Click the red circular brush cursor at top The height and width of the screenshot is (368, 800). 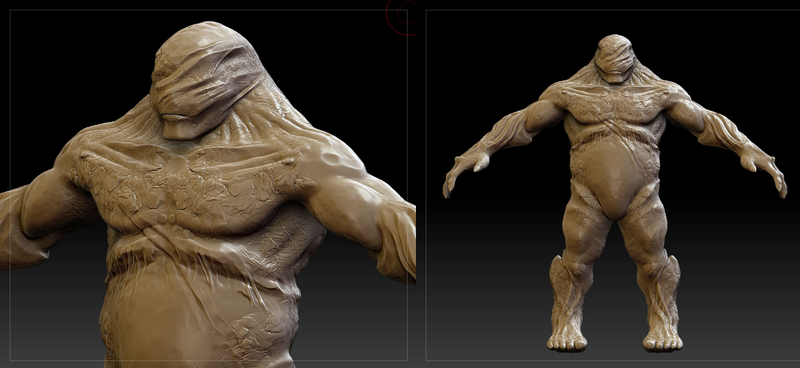[x=402, y=17]
